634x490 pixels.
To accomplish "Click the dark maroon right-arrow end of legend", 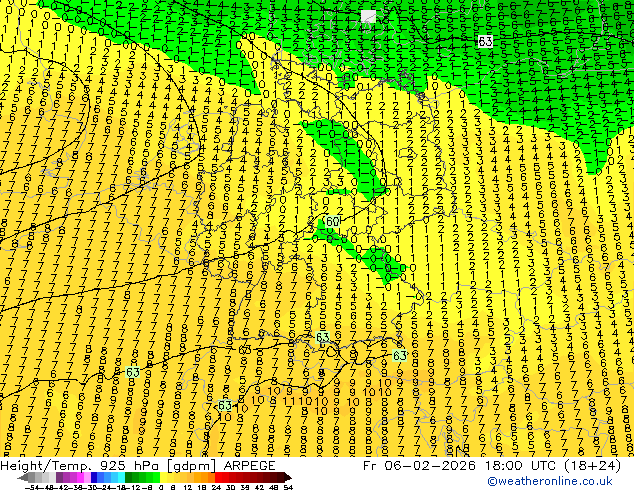I will point(288,477).
